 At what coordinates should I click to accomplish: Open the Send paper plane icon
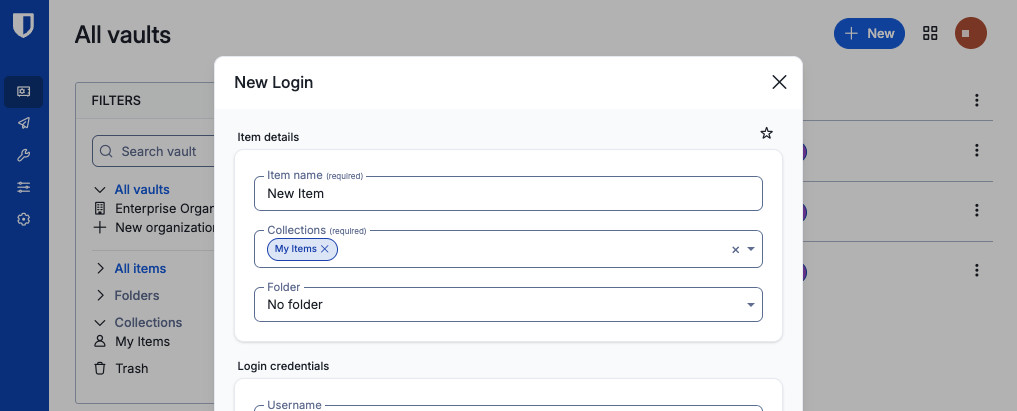[x=24, y=123]
